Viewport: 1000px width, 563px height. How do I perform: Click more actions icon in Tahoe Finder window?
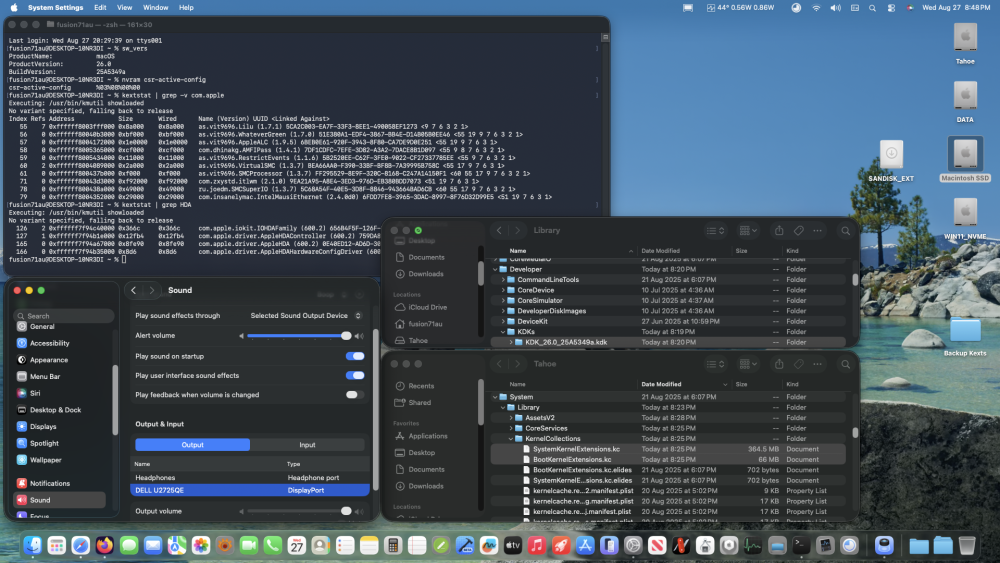point(818,364)
